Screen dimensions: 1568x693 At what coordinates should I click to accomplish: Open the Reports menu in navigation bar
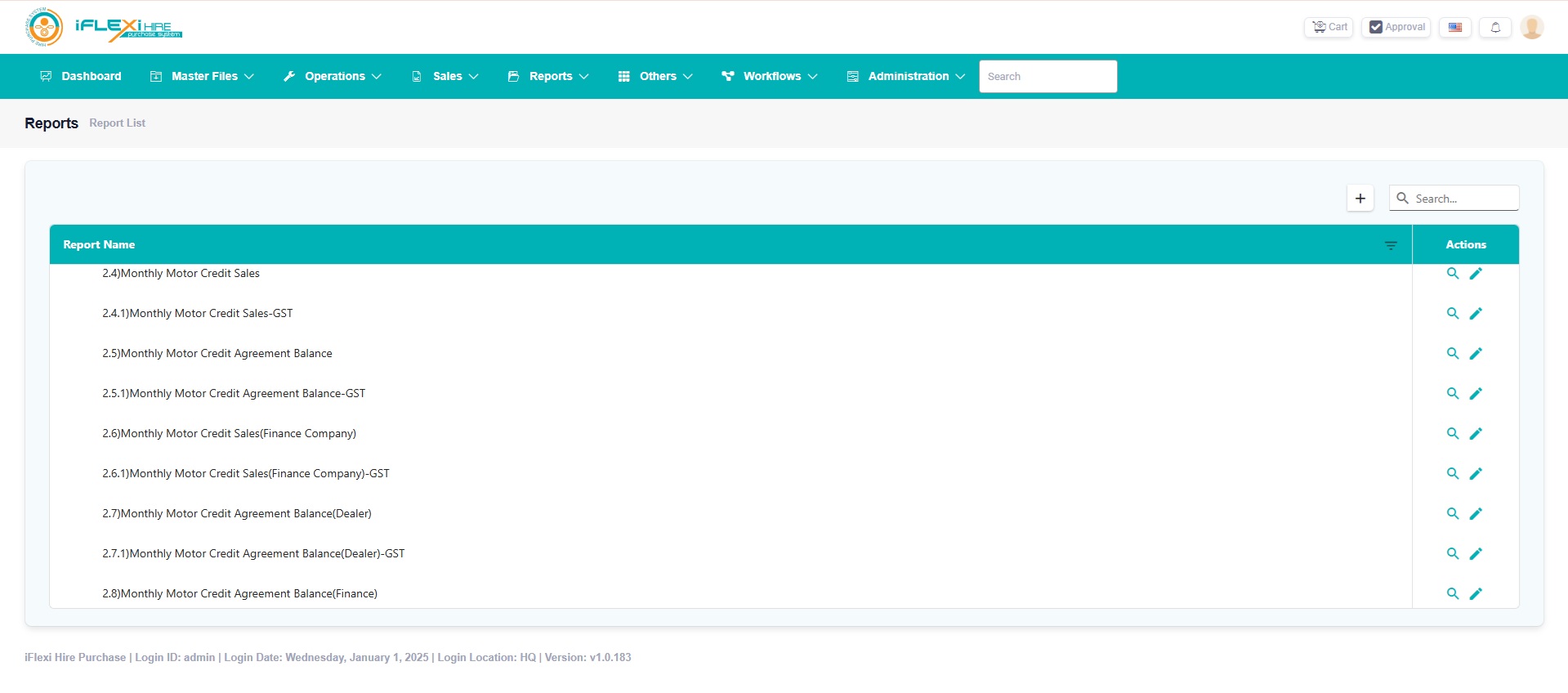click(x=548, y=76)
